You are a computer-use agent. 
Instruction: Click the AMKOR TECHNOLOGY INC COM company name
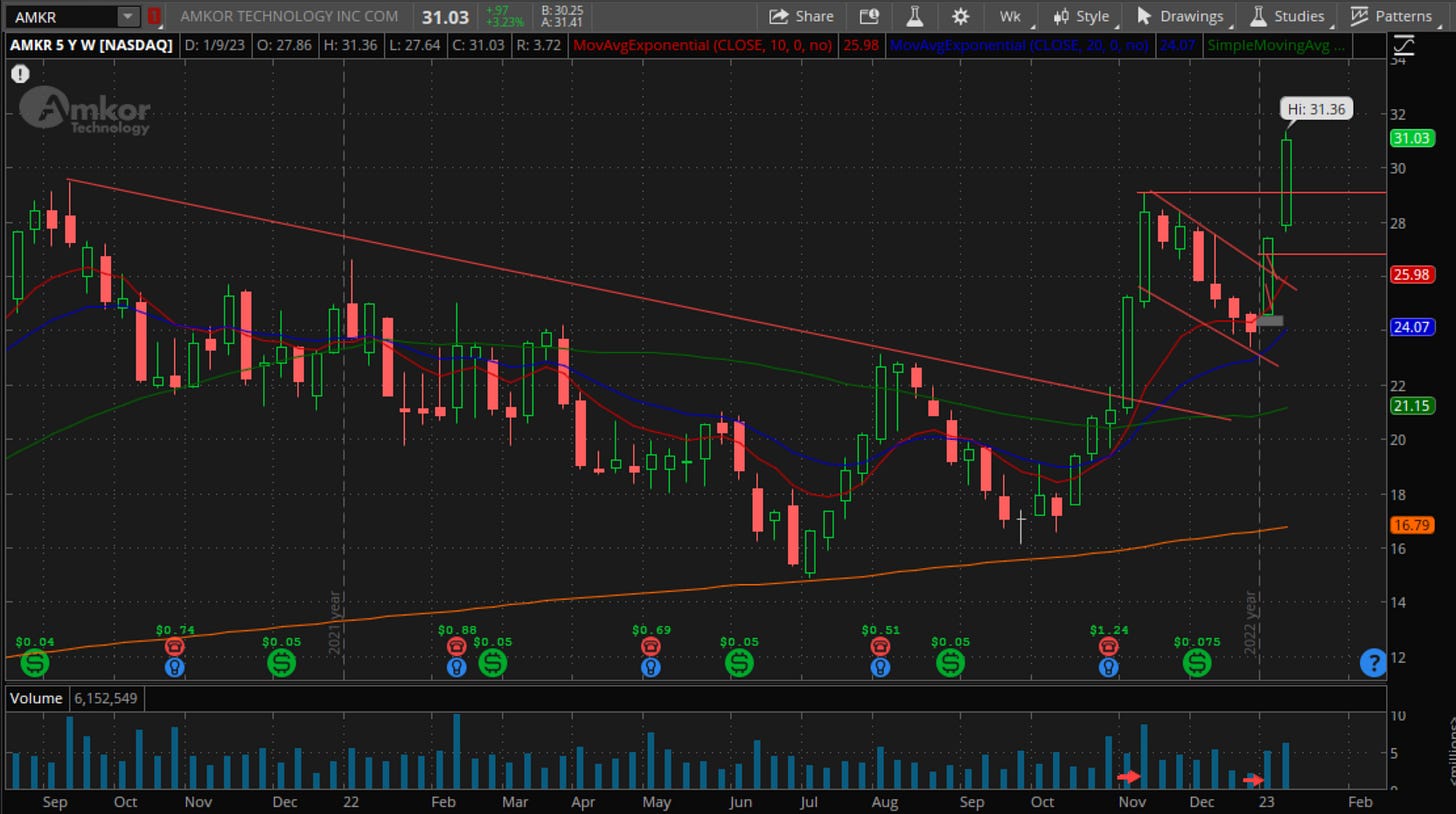289,16
